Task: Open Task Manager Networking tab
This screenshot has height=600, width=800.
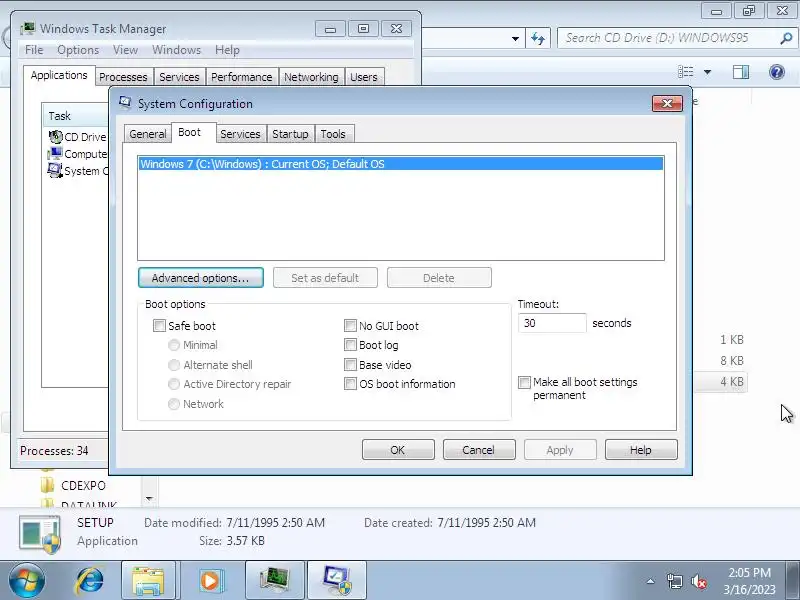Action: pyautogui.click(x=311, y=77)
